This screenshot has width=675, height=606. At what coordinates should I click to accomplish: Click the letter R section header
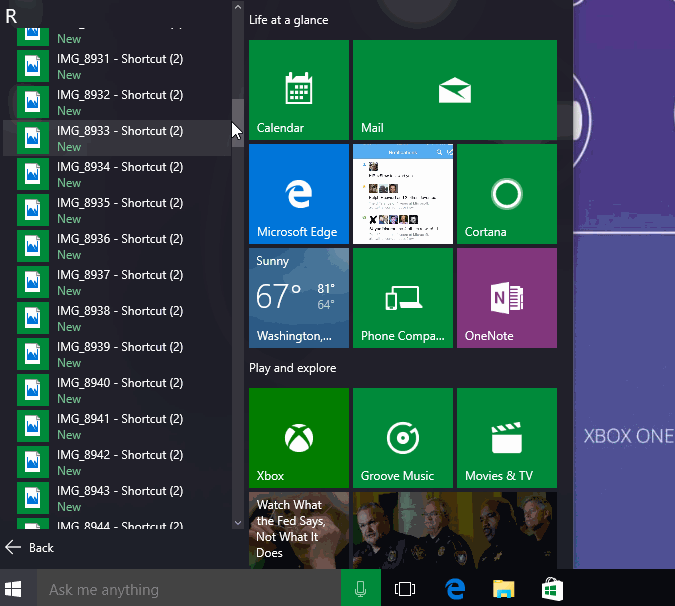pos(11,16)
